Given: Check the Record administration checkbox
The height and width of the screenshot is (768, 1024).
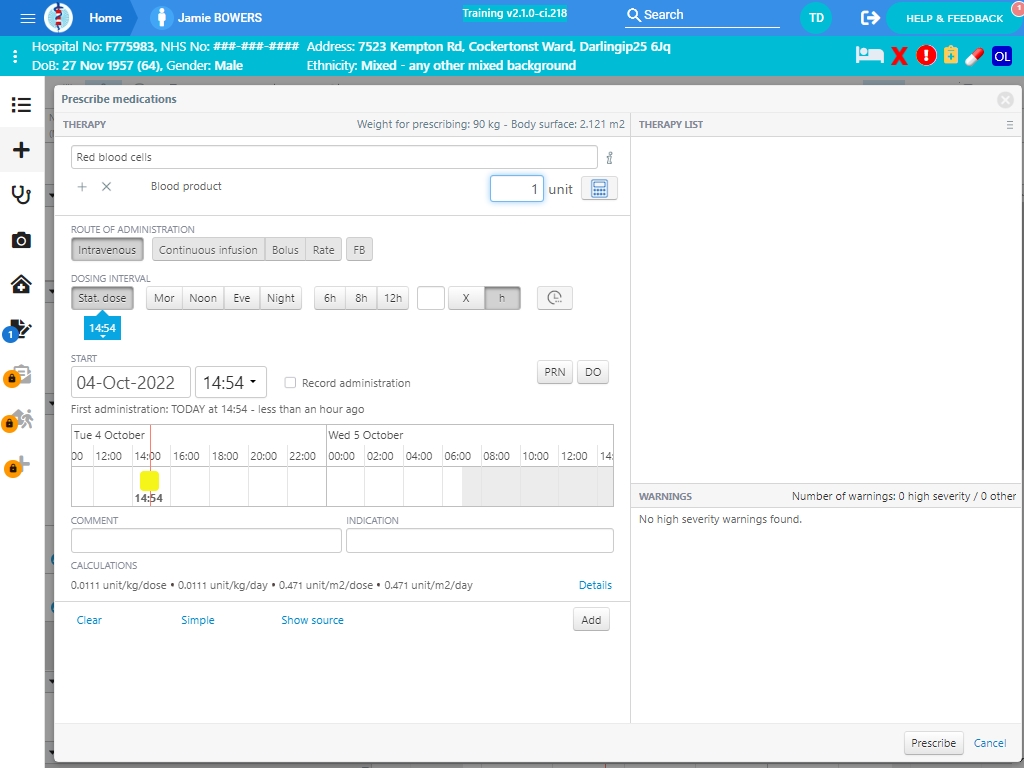Looking at the screenshot, I should click(290, 383).
